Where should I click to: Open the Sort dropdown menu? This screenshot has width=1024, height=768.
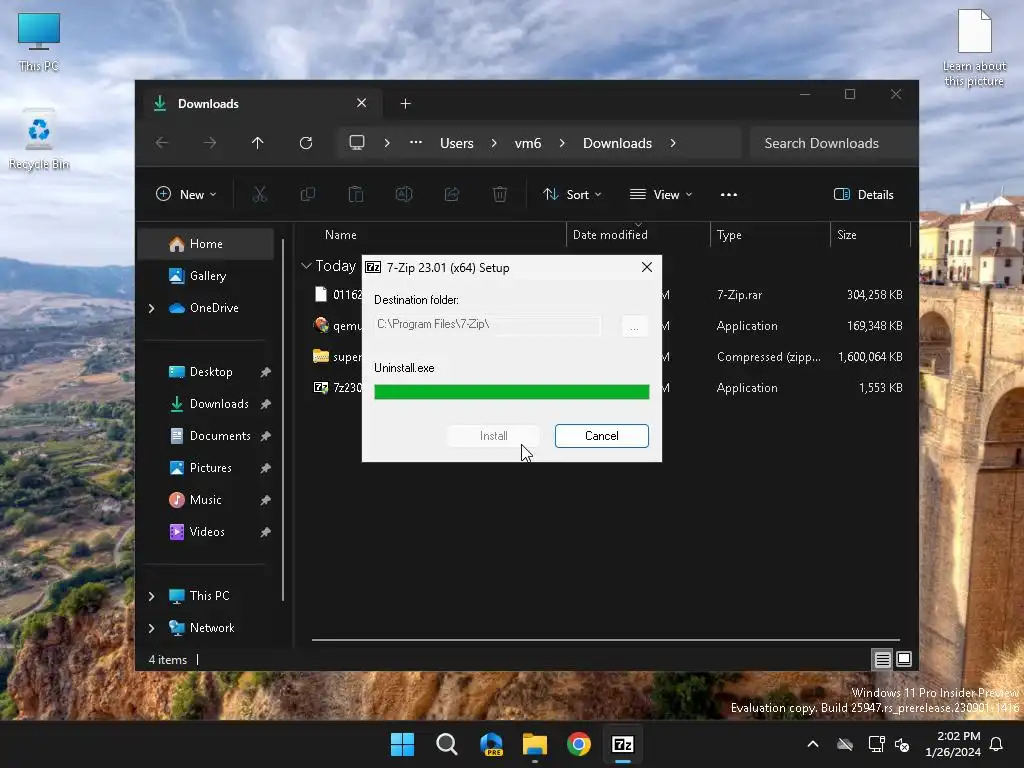pyautogui.click(x=572, y=195)
